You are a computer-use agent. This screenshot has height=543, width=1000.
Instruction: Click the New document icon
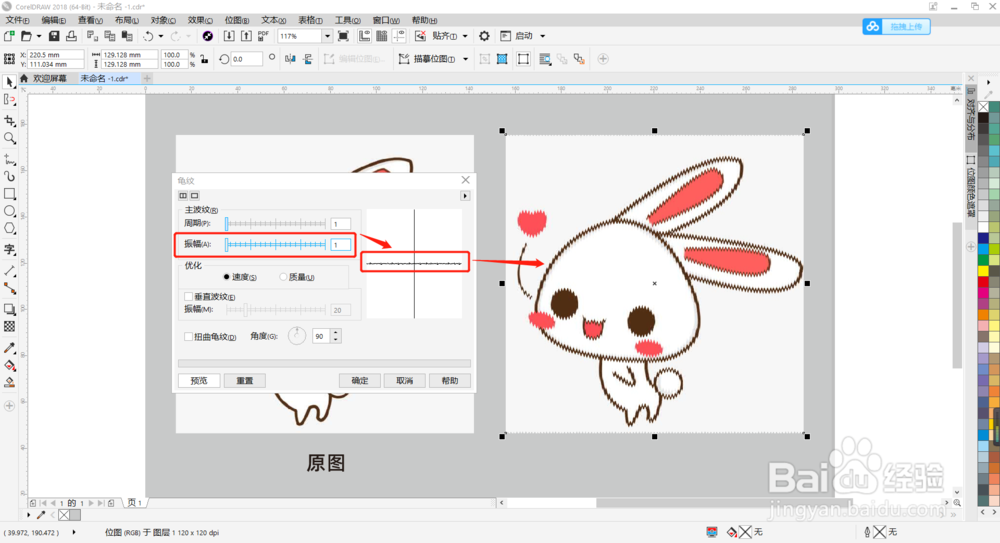9,36
